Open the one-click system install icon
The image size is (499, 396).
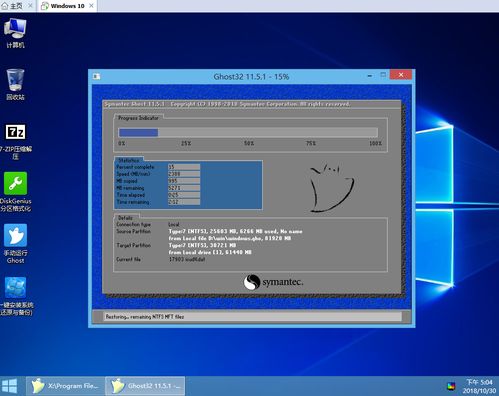[x=16, y=296]
